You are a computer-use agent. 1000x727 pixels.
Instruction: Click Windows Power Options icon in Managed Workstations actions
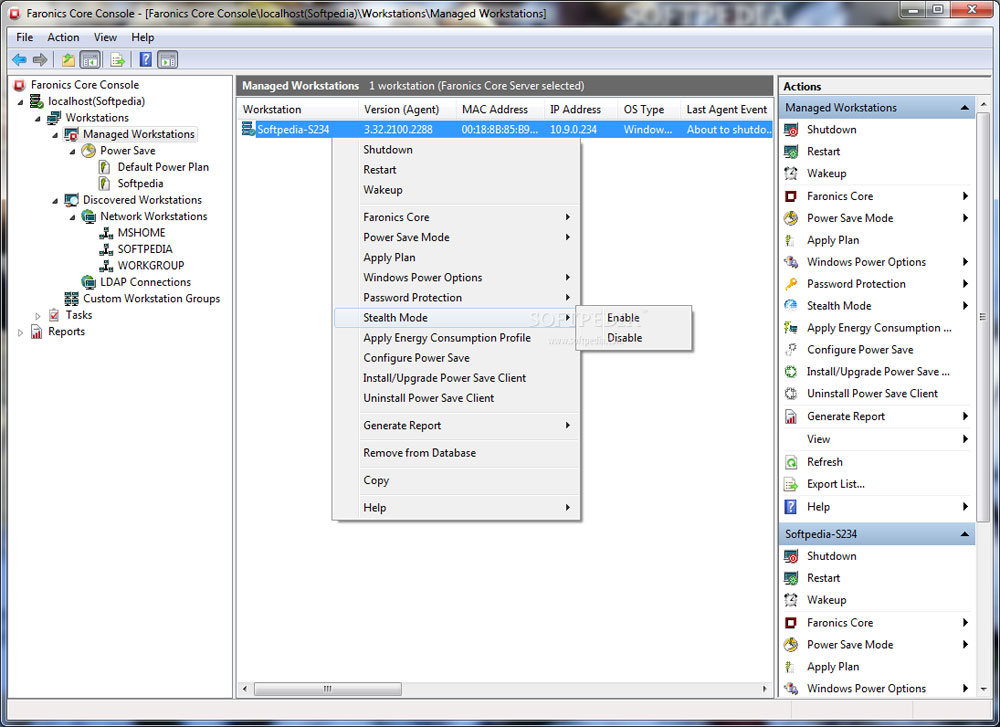pos(791,262)
